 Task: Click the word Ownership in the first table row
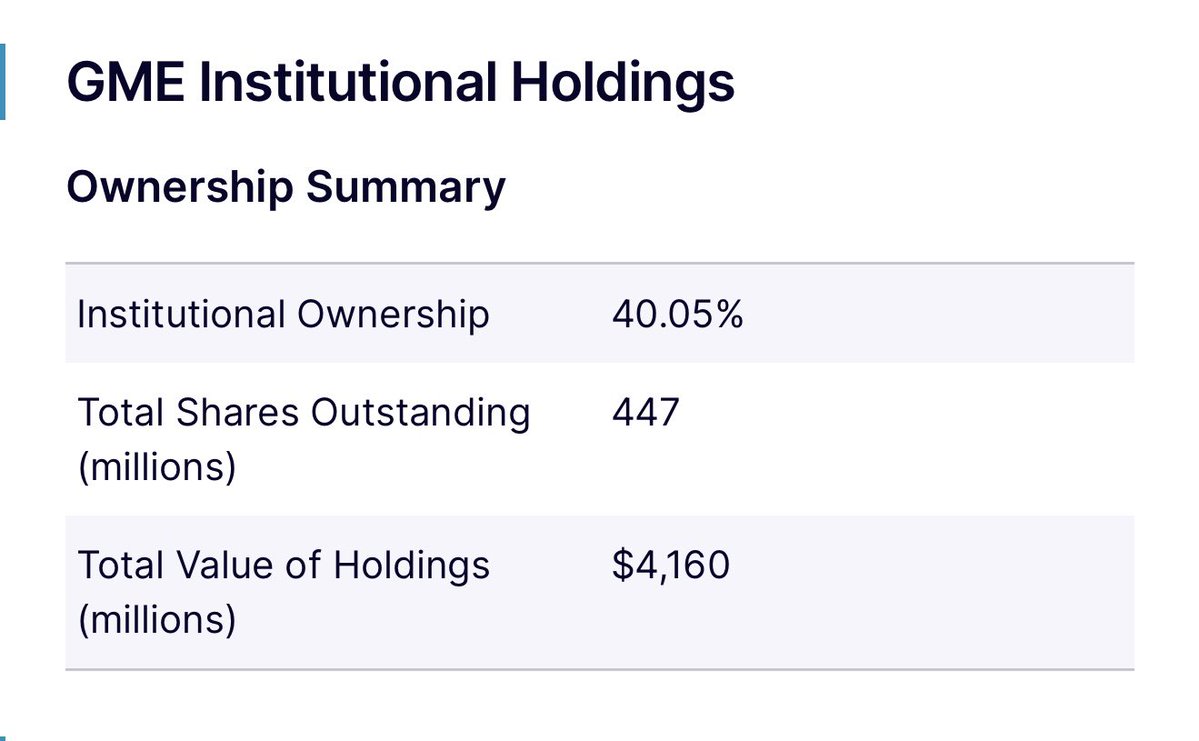click(x=394, y=314)
